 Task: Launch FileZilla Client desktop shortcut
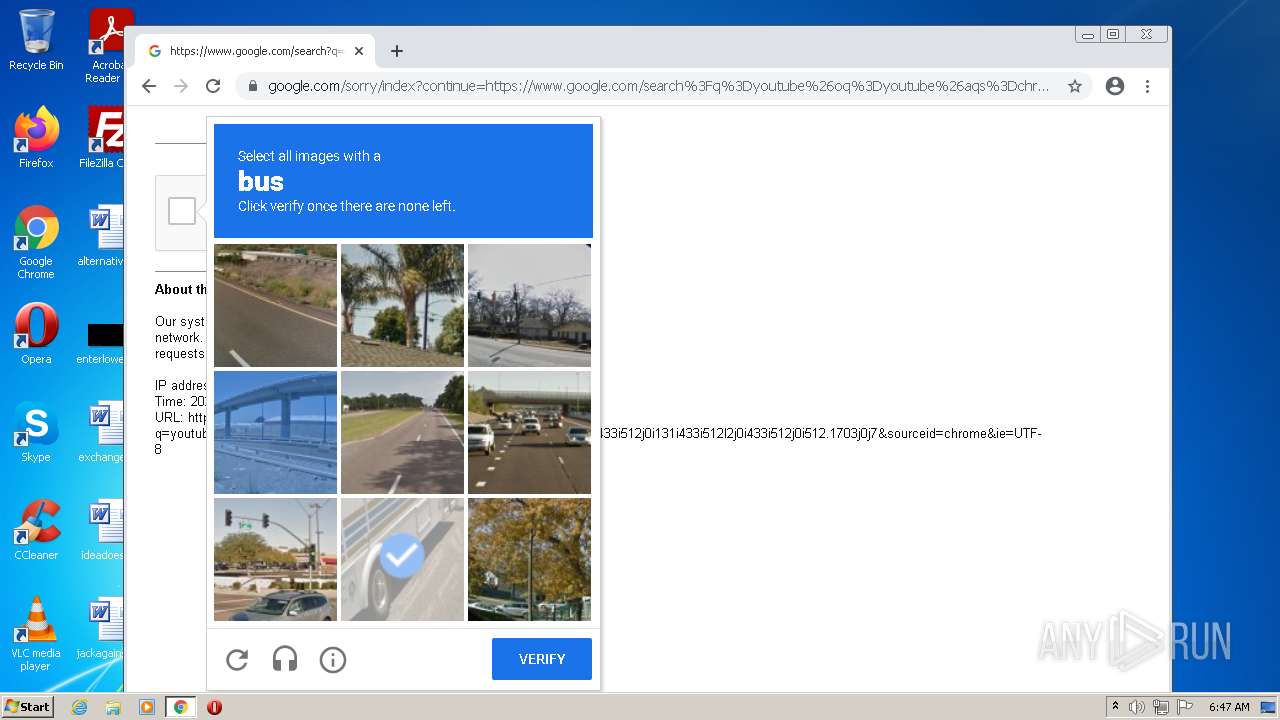[x=102, y=137]
